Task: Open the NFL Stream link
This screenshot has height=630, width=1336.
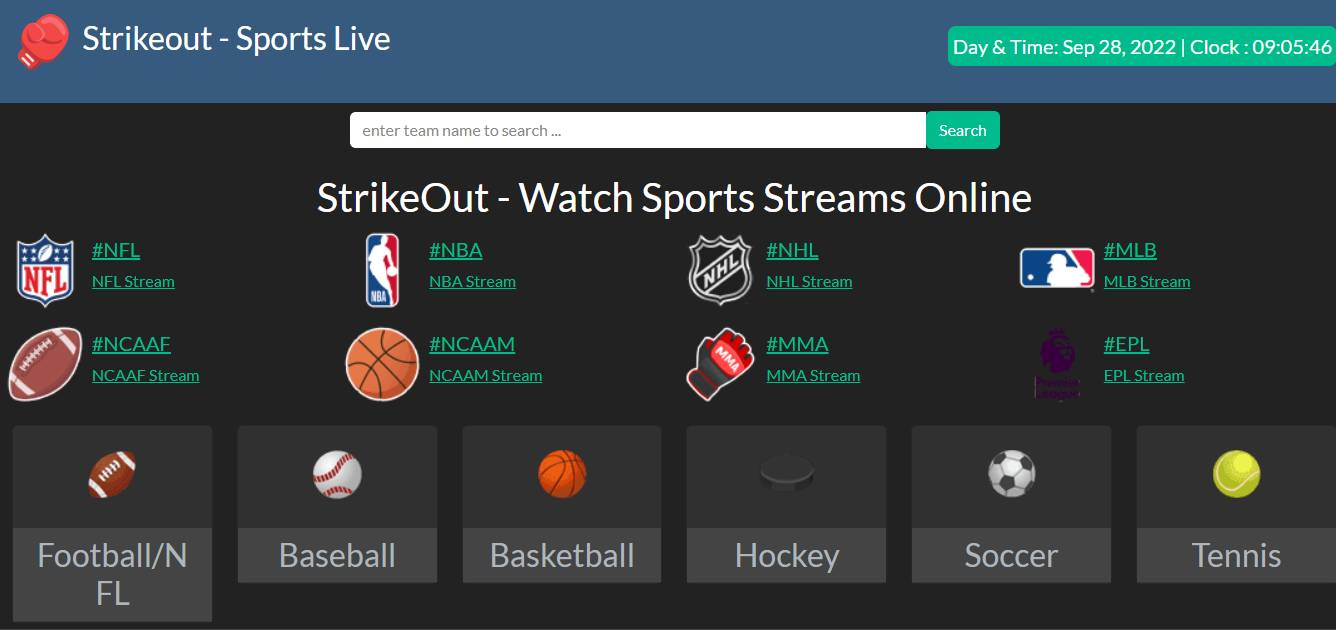Action: (x=133, y=282)
